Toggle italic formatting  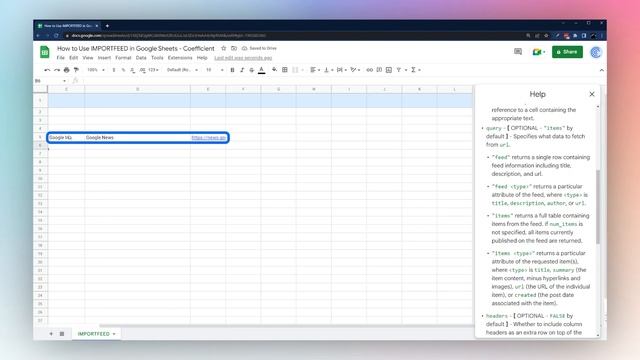click(x=242, y=70)
